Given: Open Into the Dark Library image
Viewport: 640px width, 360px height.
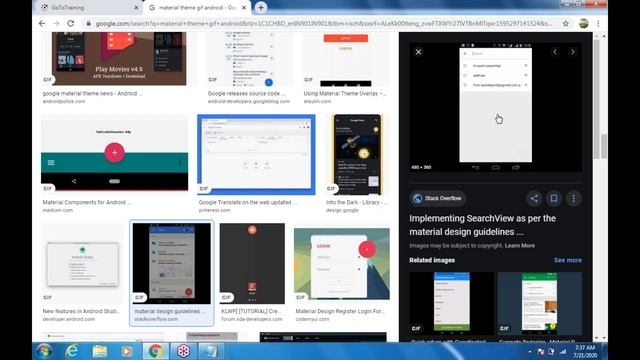Looking at the screenshot, I should click(x=357, y=155).
